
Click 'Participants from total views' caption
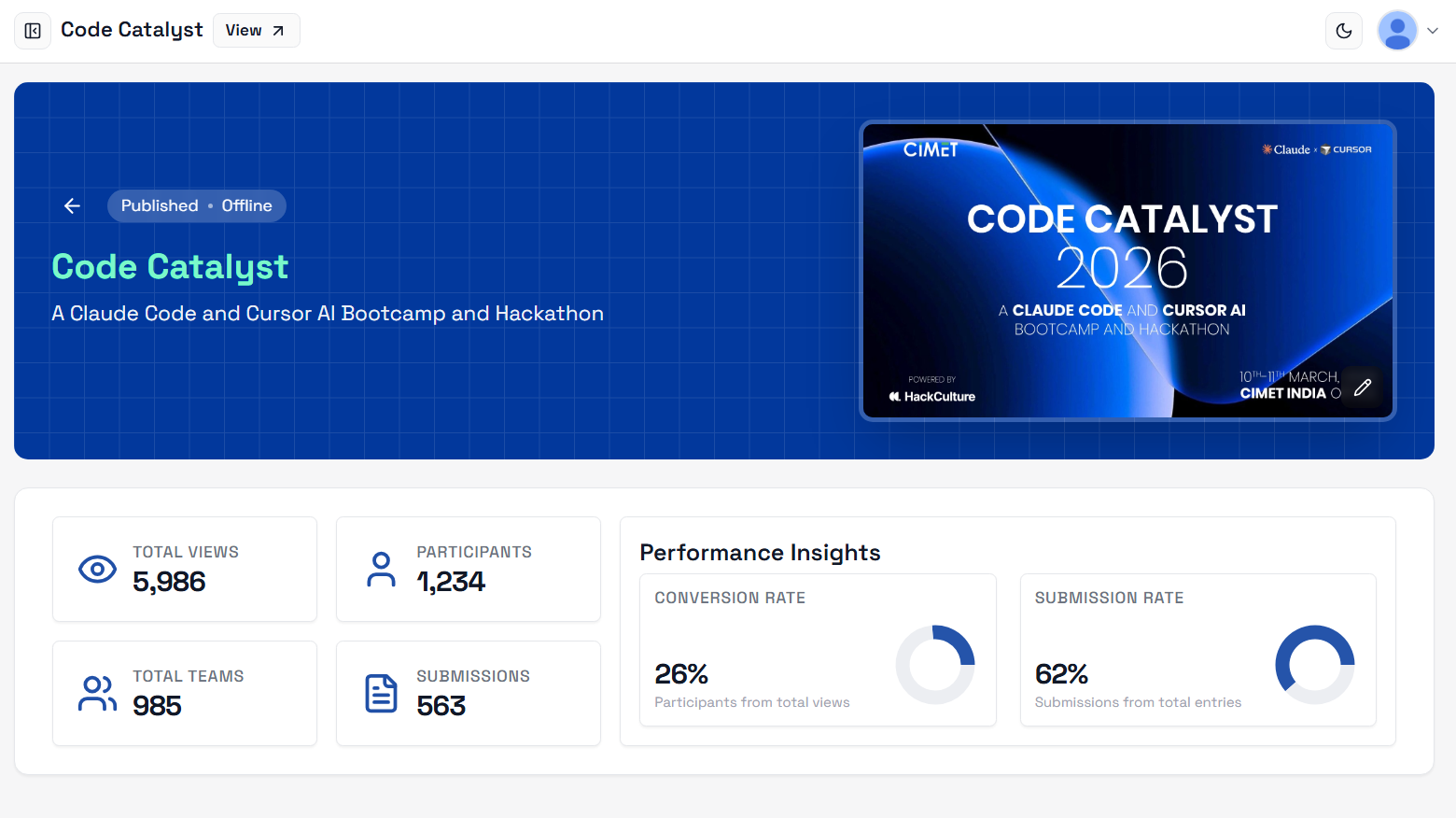(x=752, y=702)
